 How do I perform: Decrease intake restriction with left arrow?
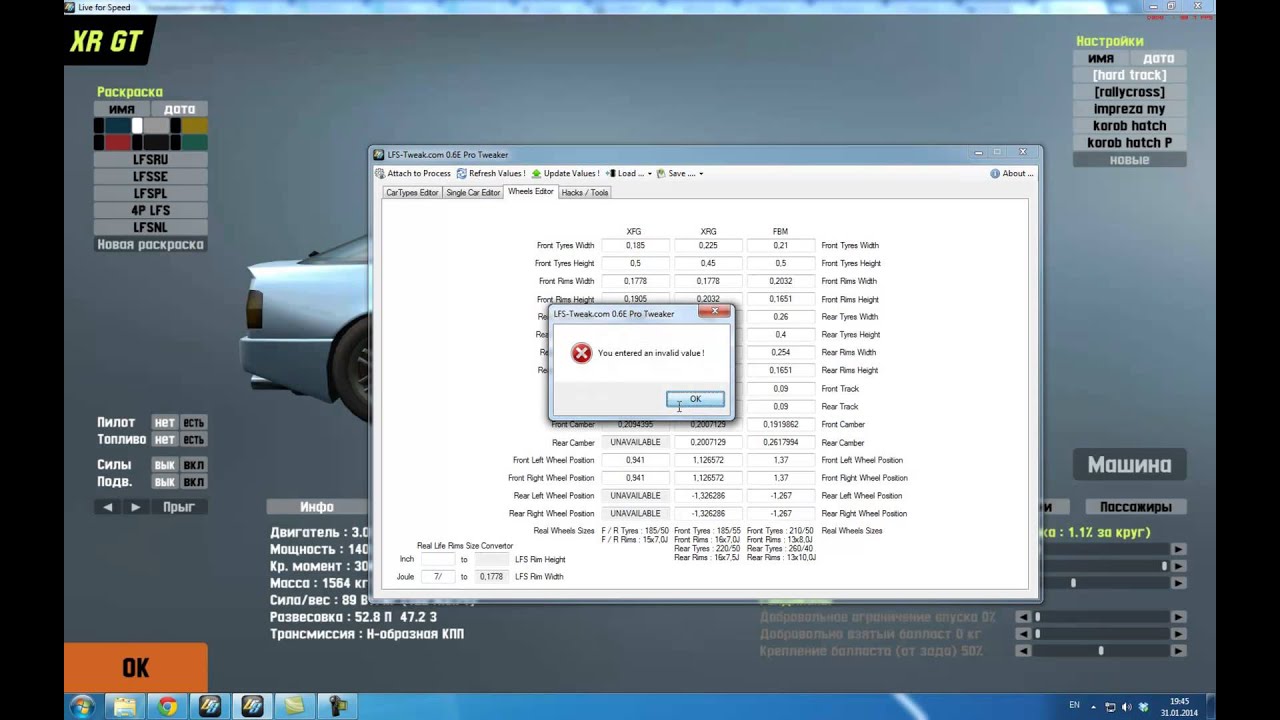pos(1023,618)
